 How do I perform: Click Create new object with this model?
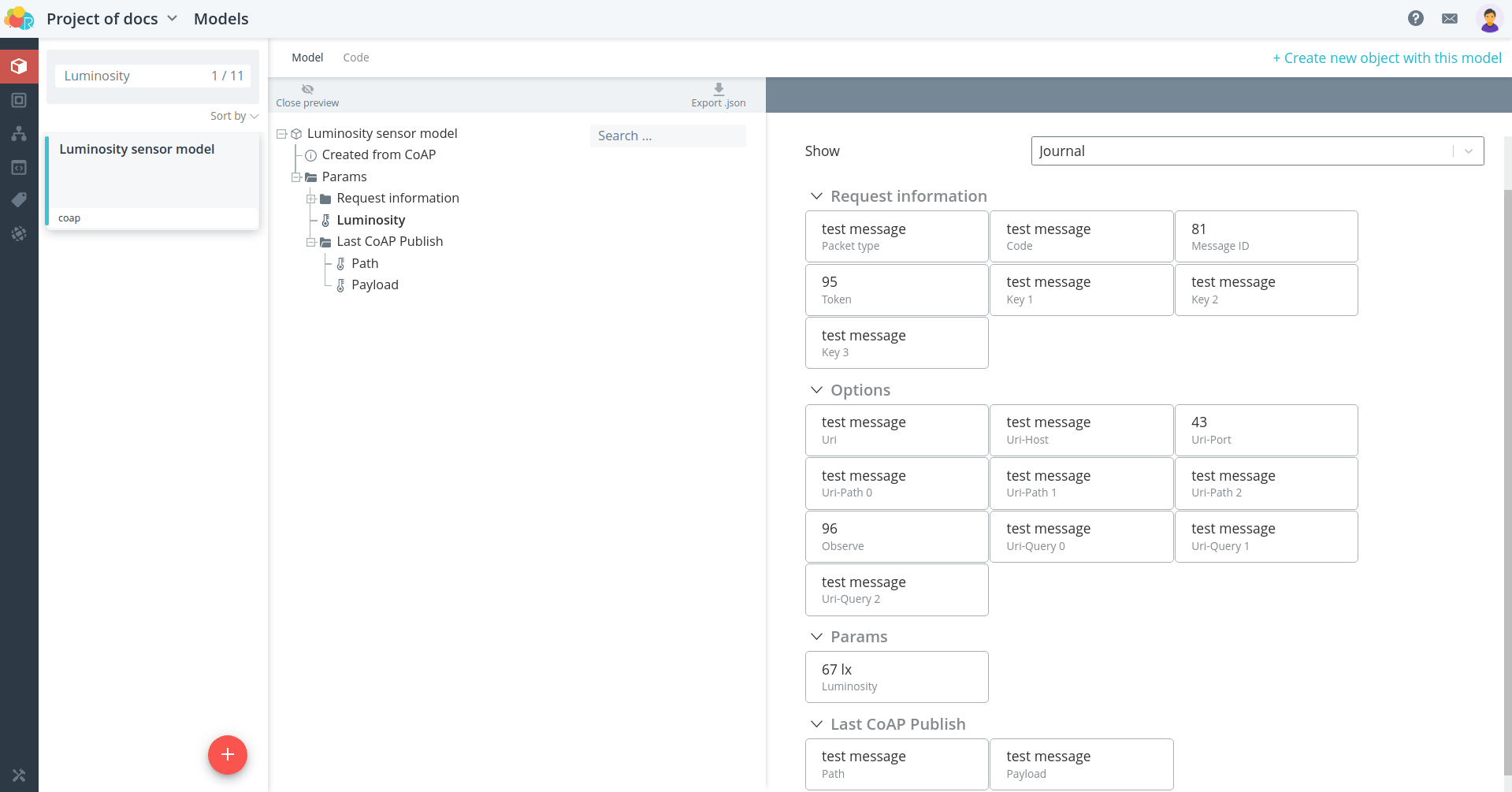click(x=1387, y=58)
